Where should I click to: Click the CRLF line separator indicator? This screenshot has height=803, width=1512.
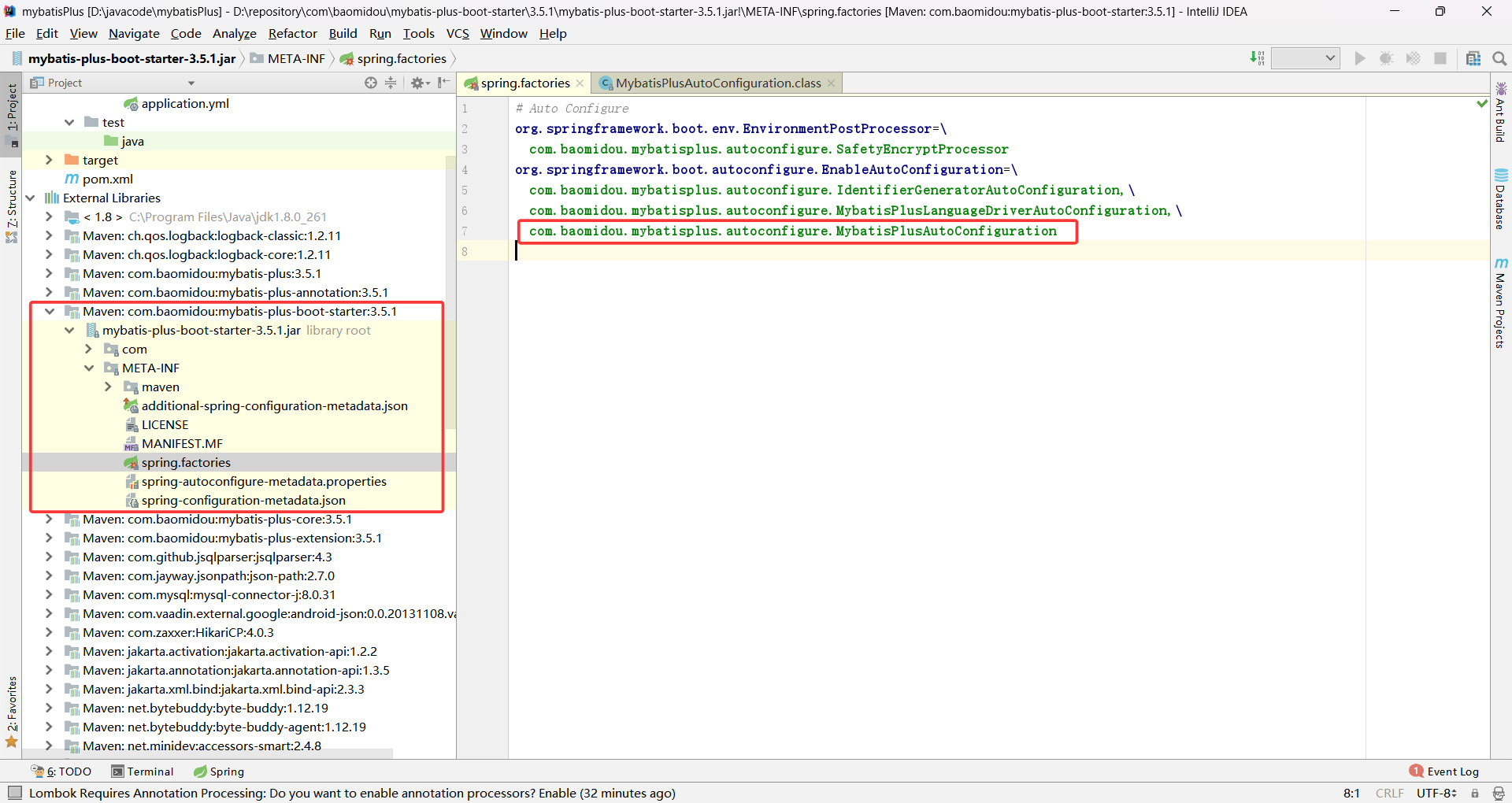click(1389, 793)
